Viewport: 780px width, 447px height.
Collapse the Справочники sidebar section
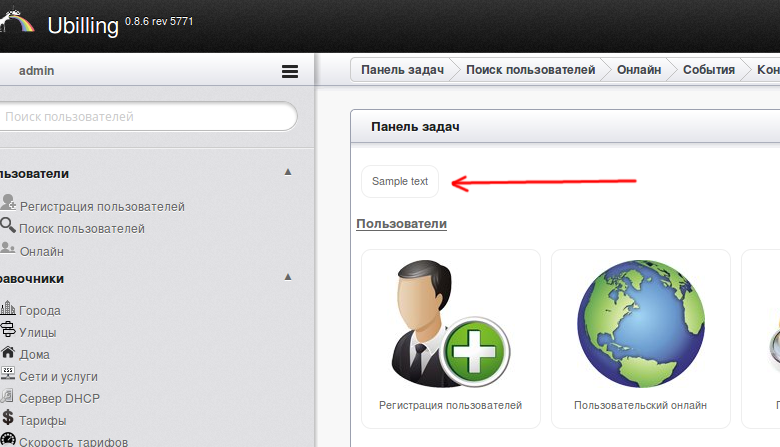point(288,277)
